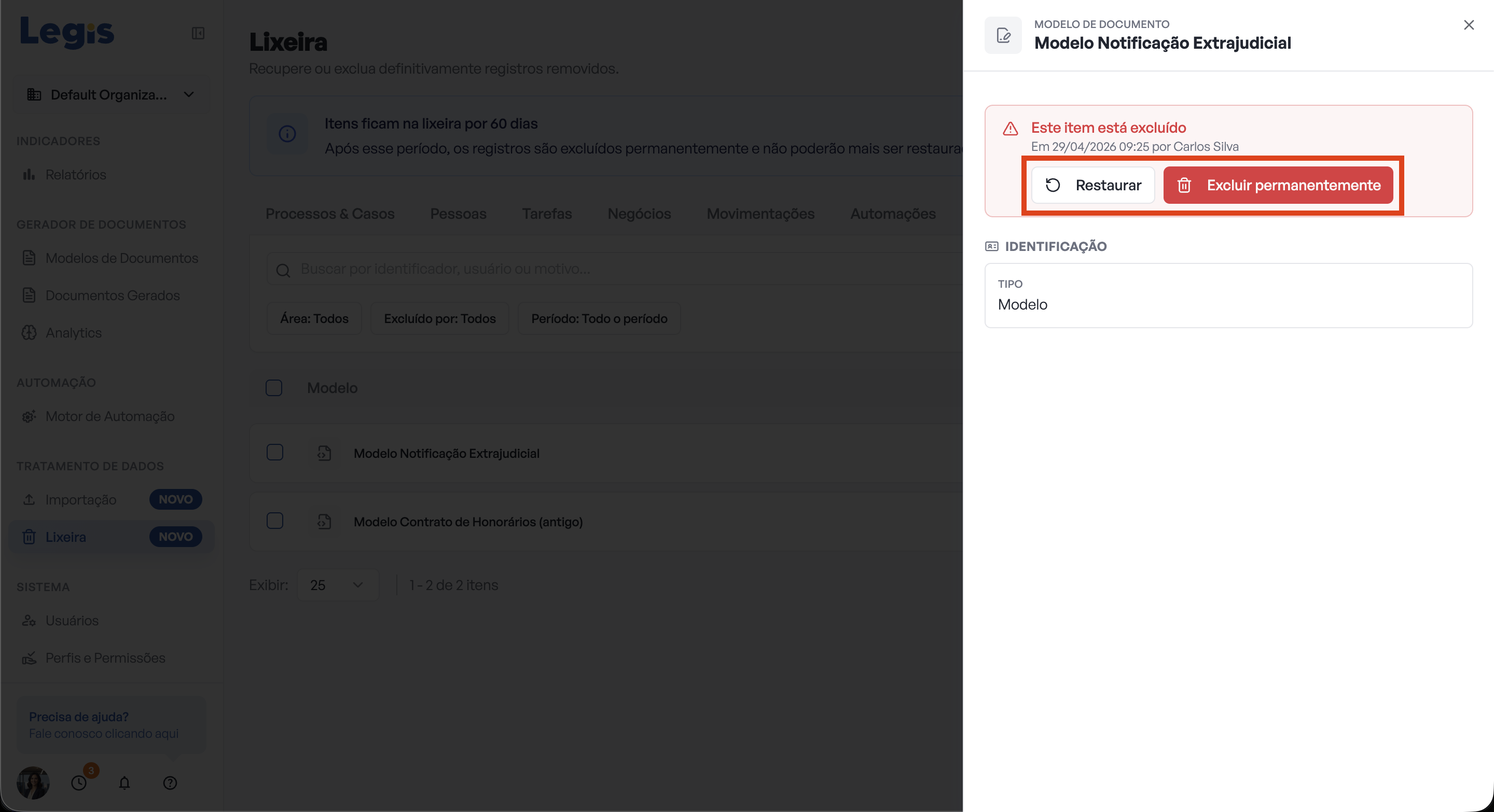Click the document edit icon in panel header
The height and width of the screenshot is (812, 1494).
pos(1003,35)
